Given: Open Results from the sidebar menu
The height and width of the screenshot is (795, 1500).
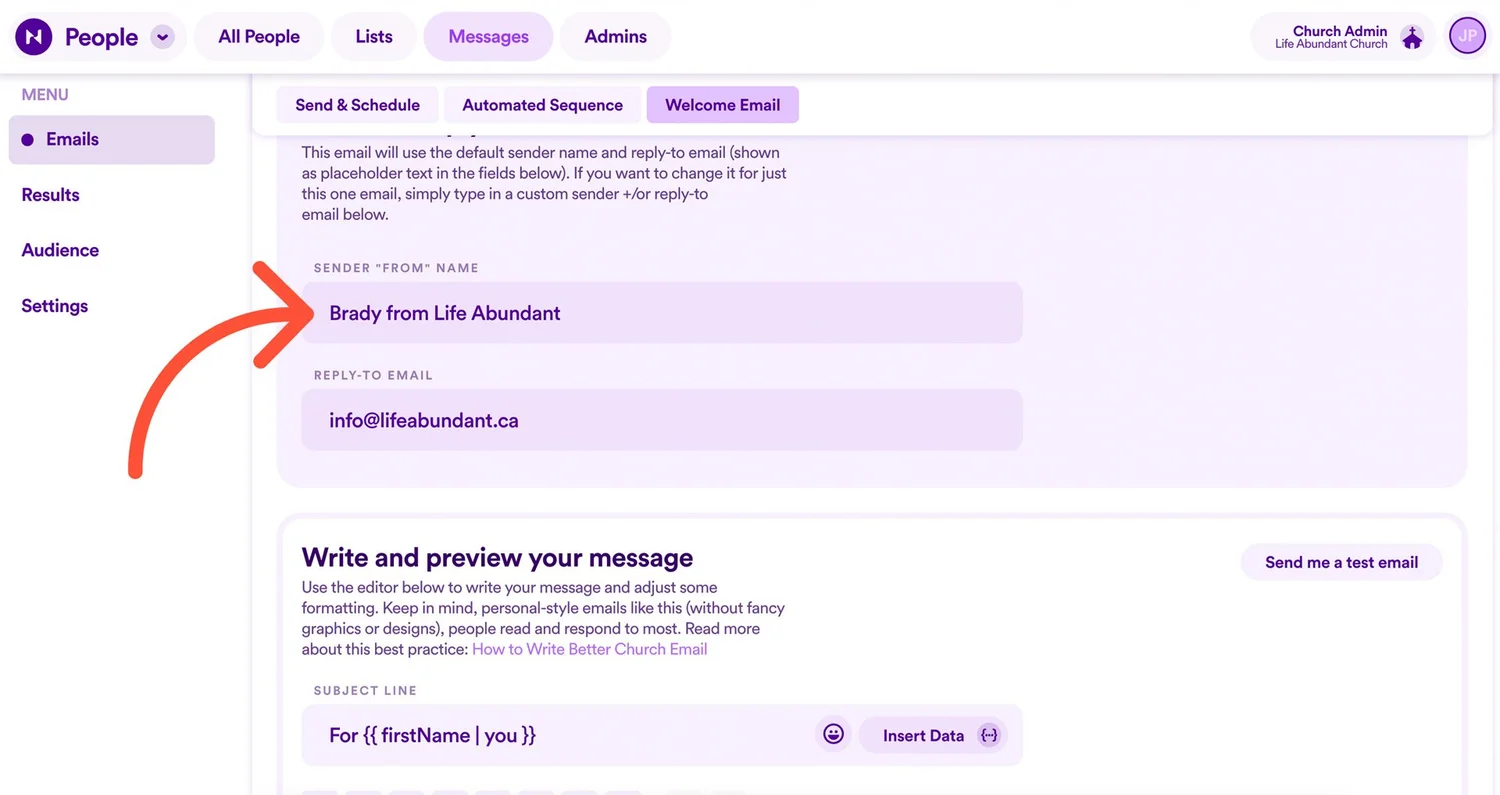Looking at the screenshot, I should click(x=50, y=194).
